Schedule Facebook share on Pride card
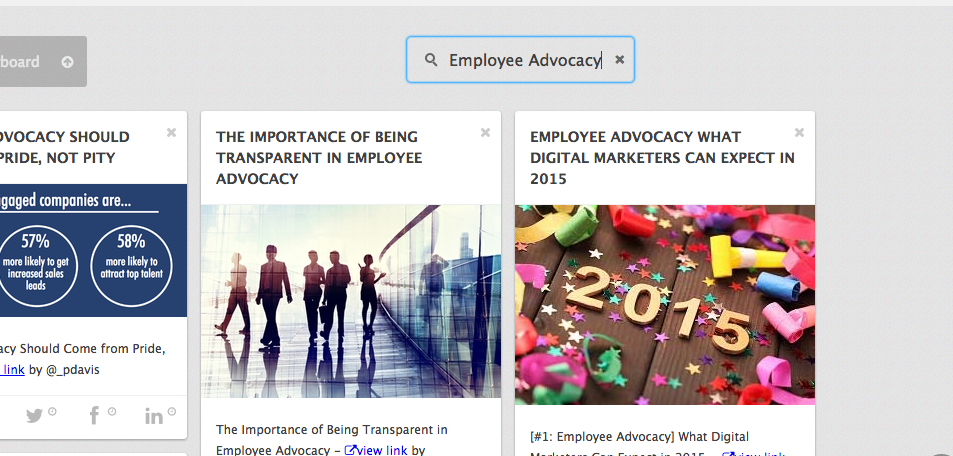 point(102,415)
